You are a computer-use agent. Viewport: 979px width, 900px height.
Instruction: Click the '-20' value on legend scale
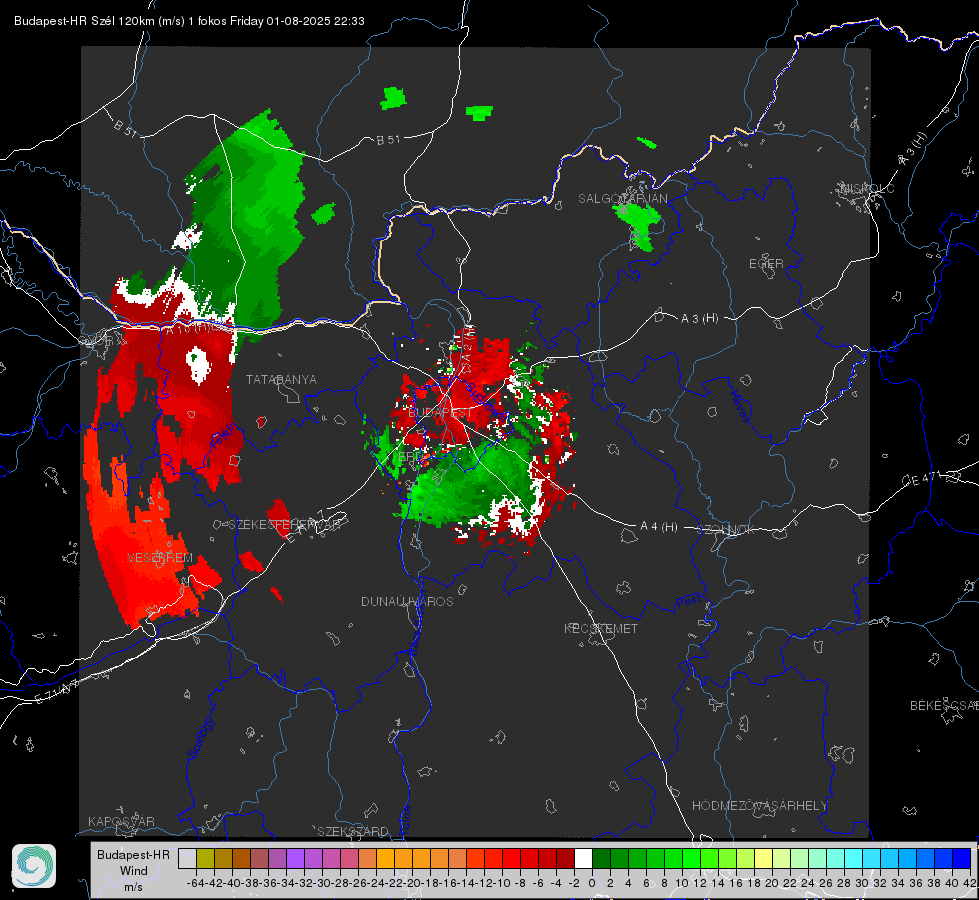[412, 883]
